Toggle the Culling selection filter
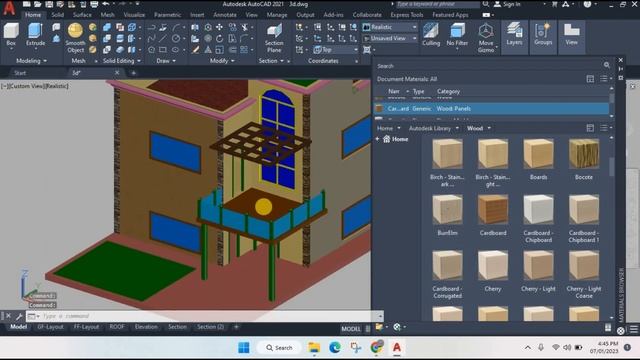 (x=431, y=35)
